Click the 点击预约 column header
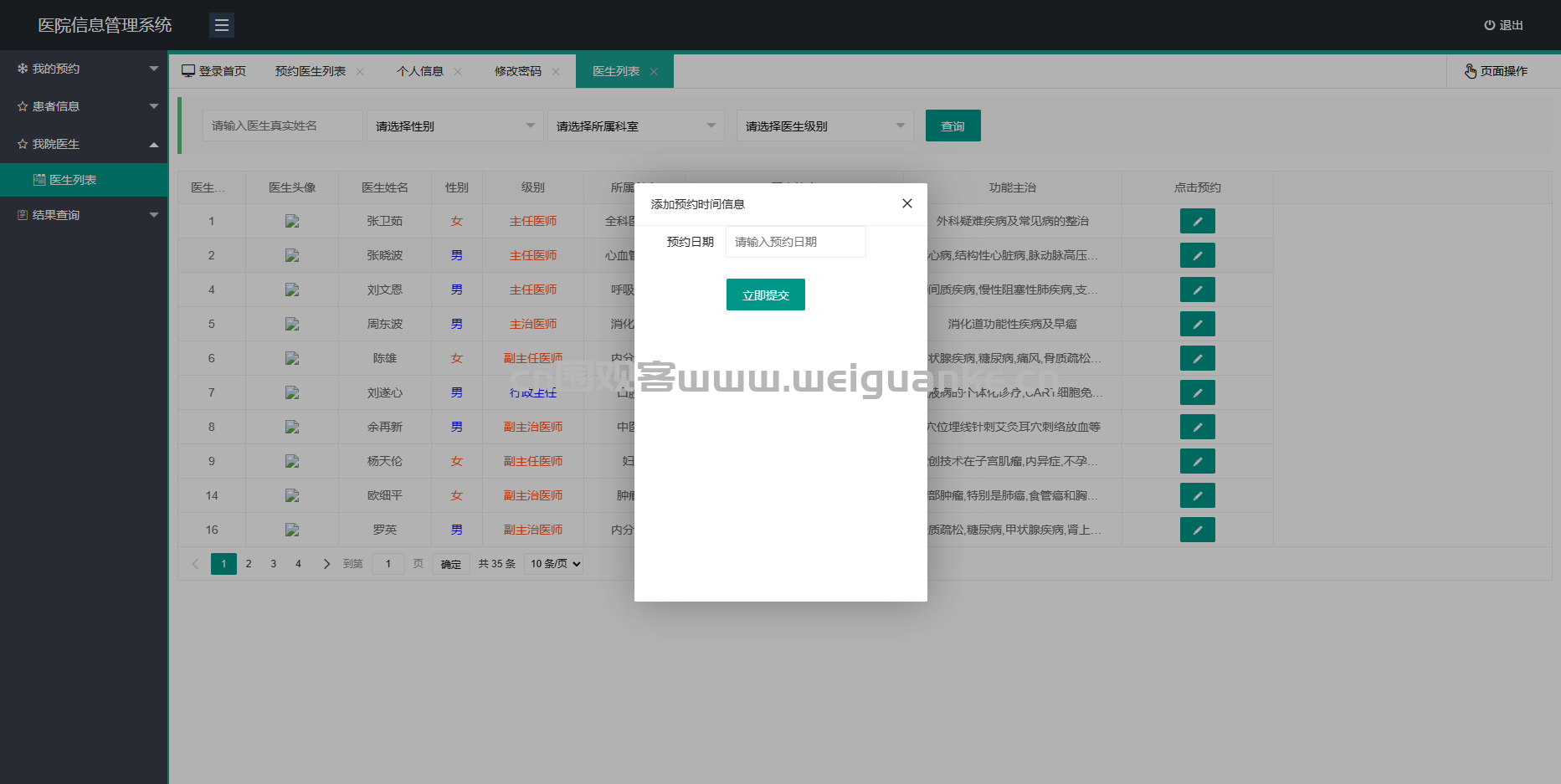The width and height of the screenshot is (1561, 784). coord(1198,187)
